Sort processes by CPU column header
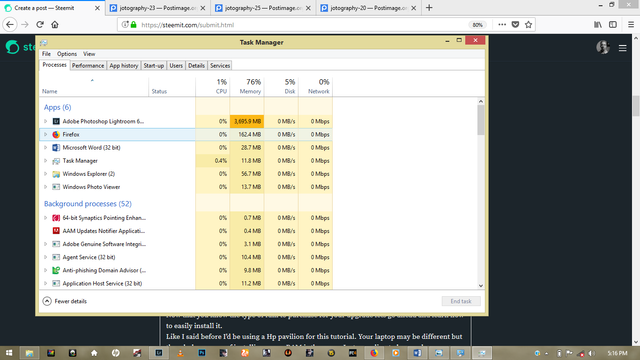Viewport: 640px width, 360px height. click(213, 86)
